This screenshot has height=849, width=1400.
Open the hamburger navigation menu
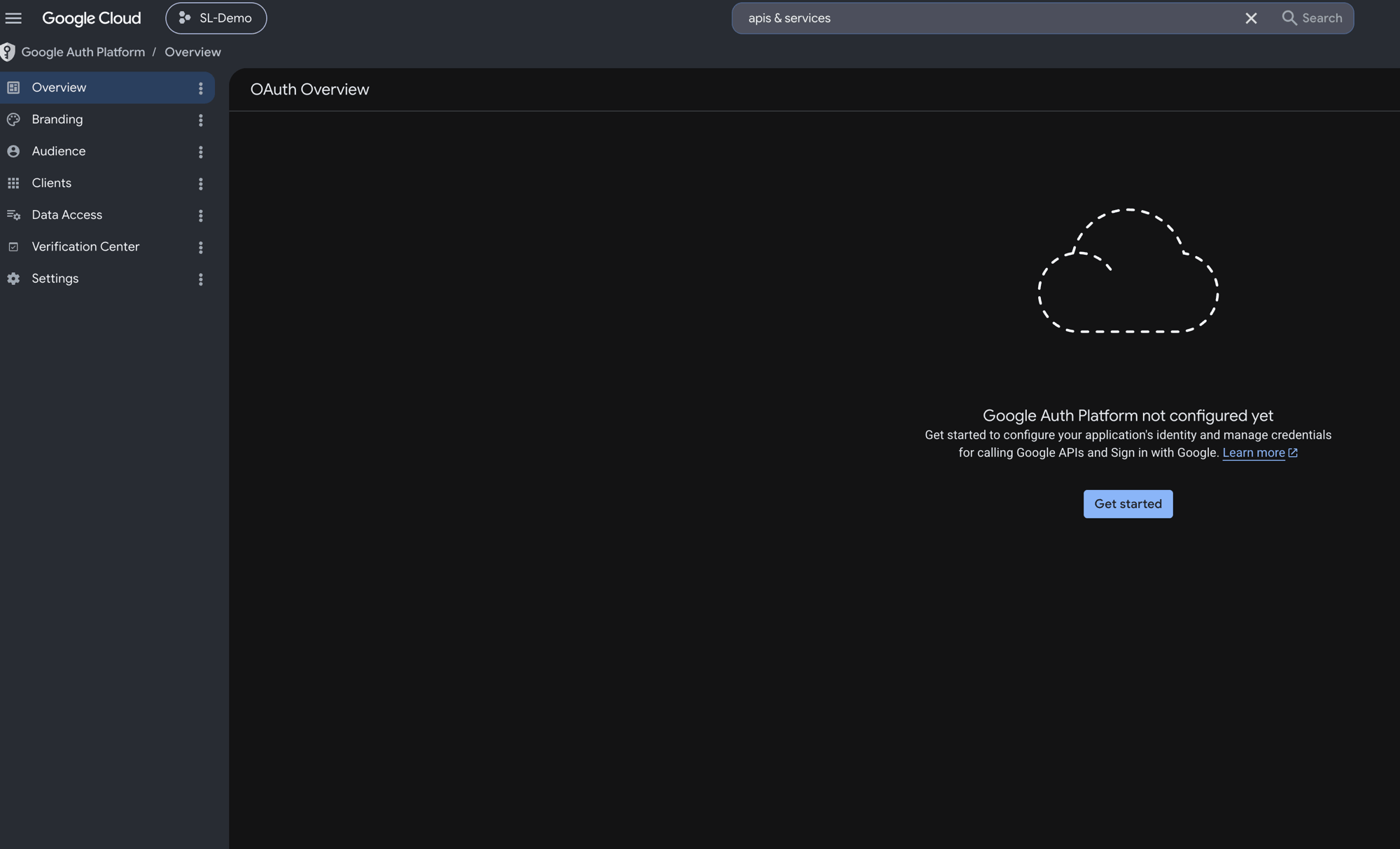[x=13, y=18]
